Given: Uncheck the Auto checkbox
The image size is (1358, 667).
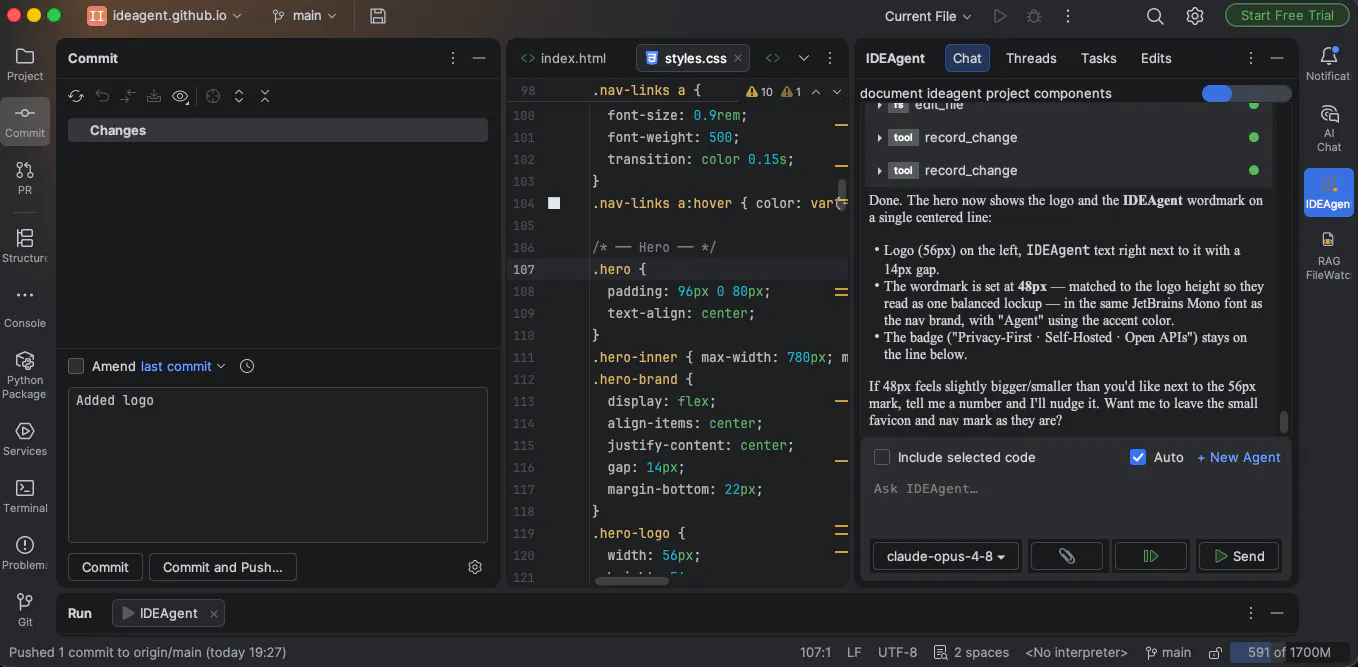Looking at the screenshot, I should pyautogui.click(x=1137, y=457).
